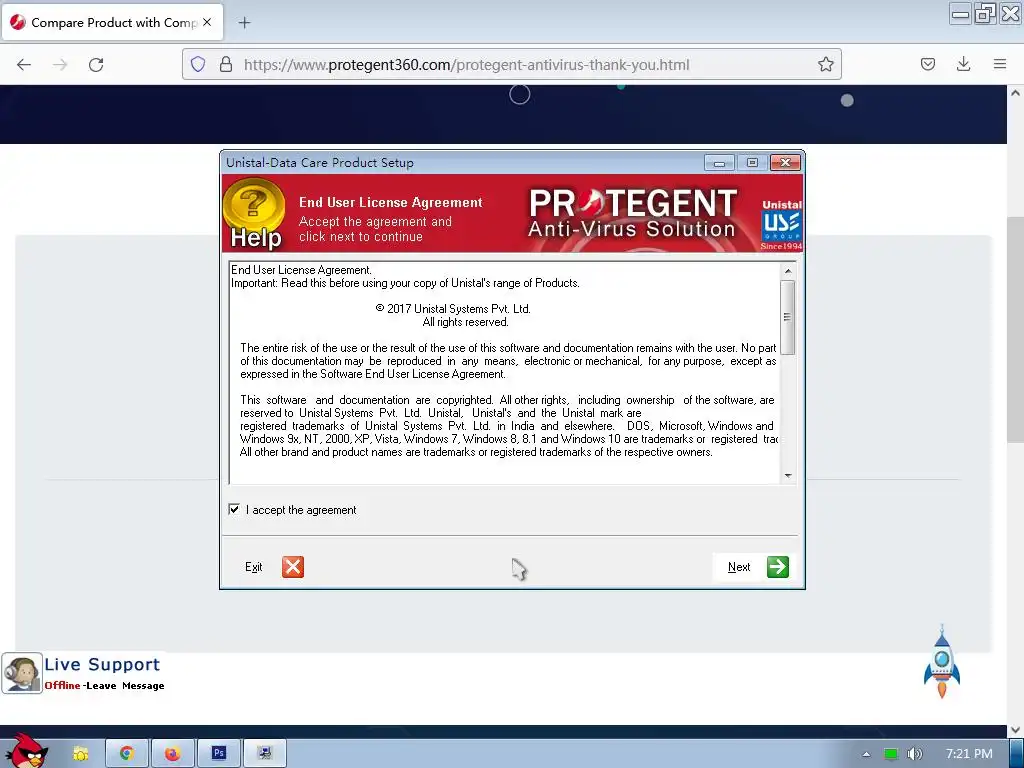
Task: Click the rocket scroll-to-top icon
Action: pos(942,662)
